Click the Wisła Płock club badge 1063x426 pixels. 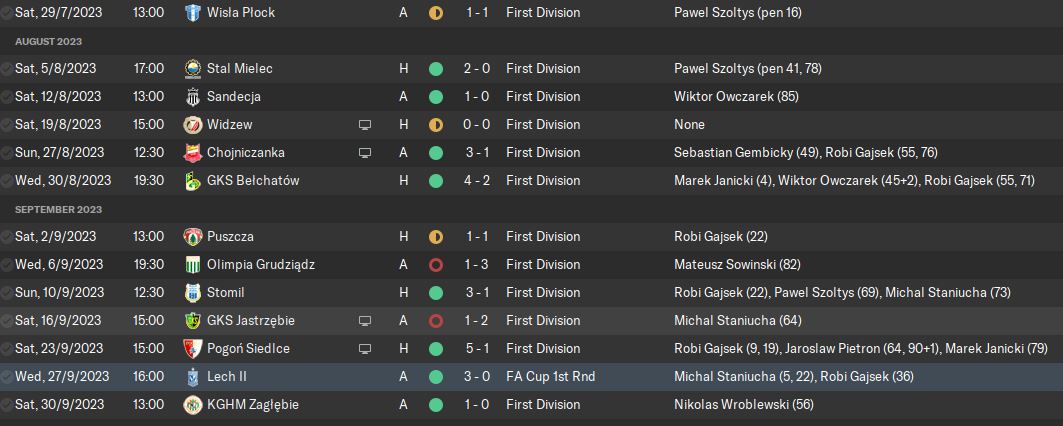(x=193, y=13)
